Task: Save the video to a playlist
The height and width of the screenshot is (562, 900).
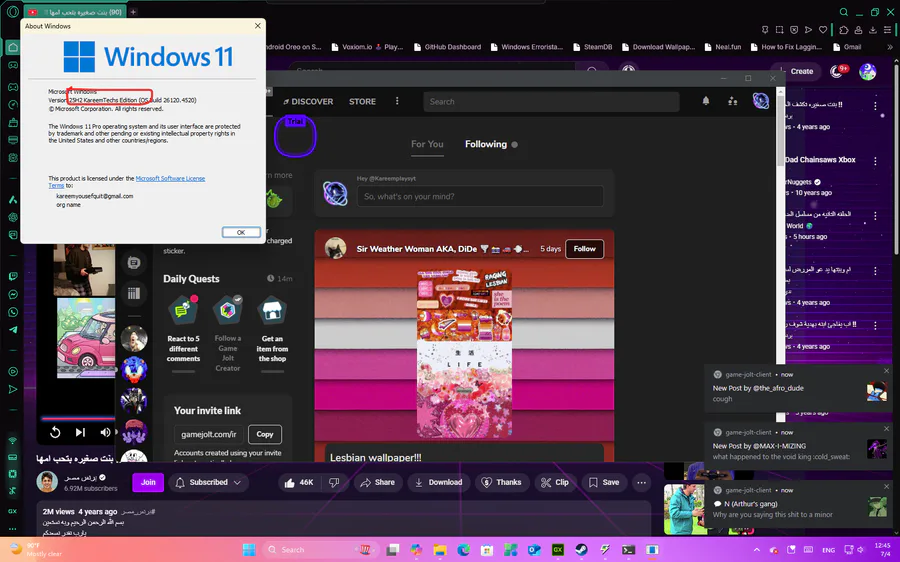Action: [604, 482]
